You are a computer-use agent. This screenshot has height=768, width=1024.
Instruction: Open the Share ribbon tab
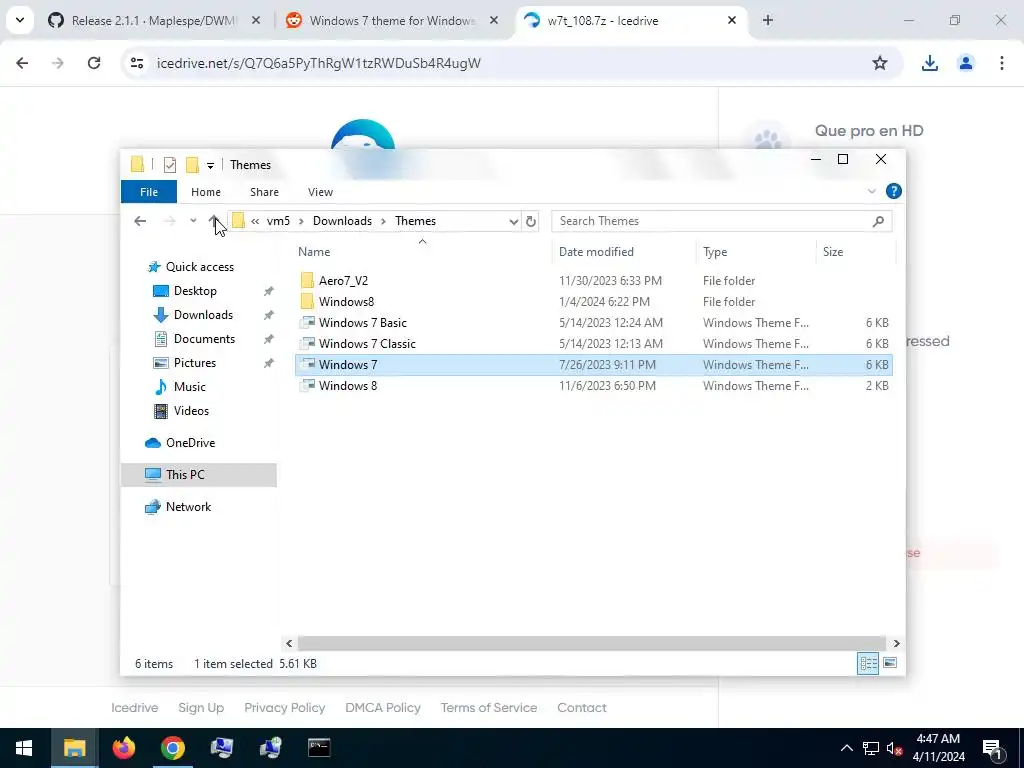coord(264,192)
